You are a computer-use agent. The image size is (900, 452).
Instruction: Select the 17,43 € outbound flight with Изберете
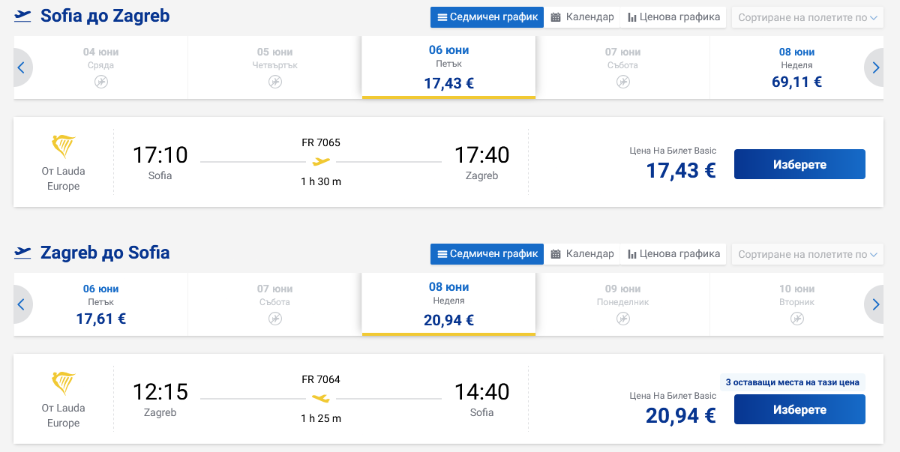(x=800, y=164)
